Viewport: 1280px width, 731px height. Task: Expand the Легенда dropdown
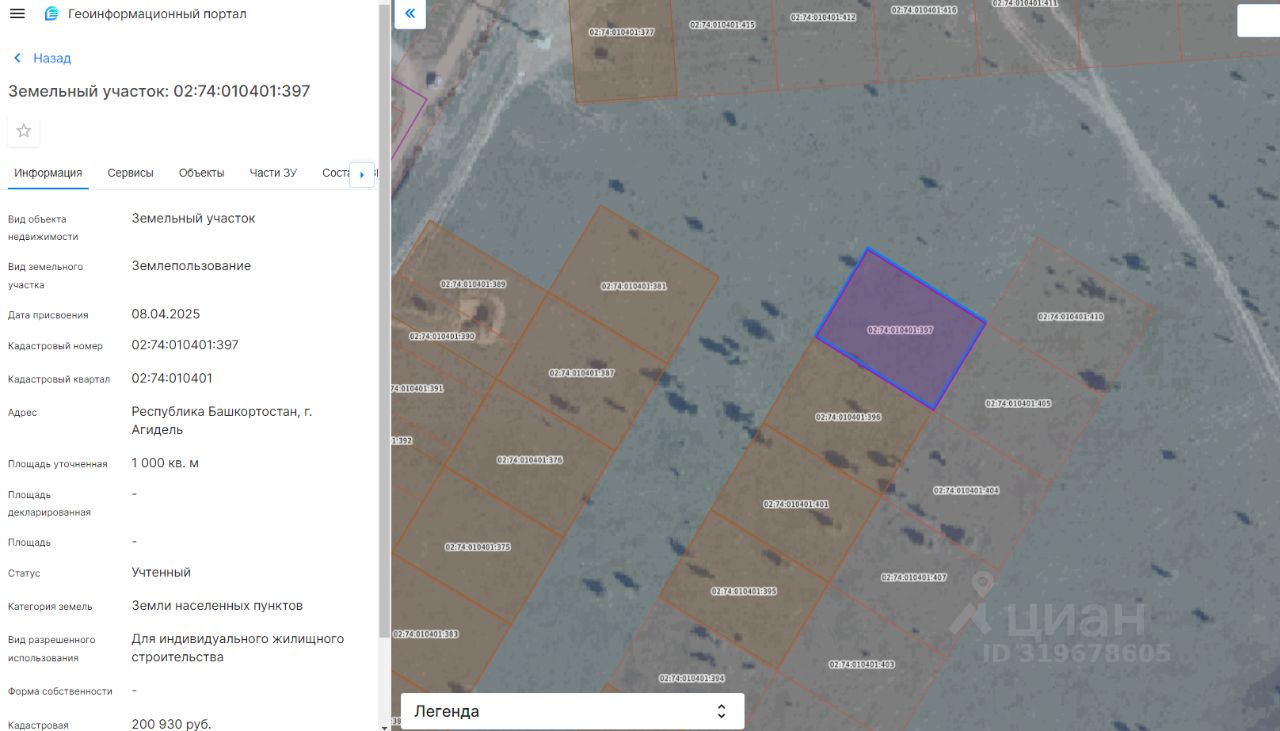pyautogui.click(x=573, y=711)
